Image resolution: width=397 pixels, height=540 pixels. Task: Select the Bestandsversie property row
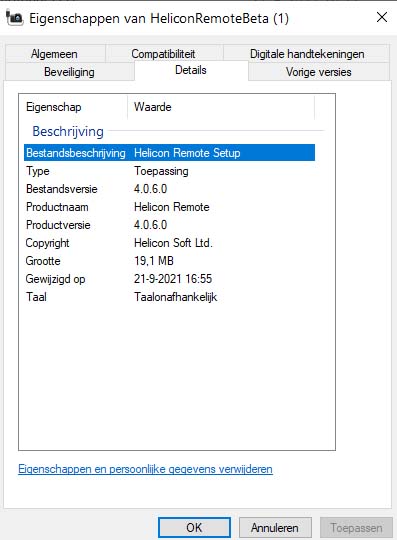tap(169, 189)
